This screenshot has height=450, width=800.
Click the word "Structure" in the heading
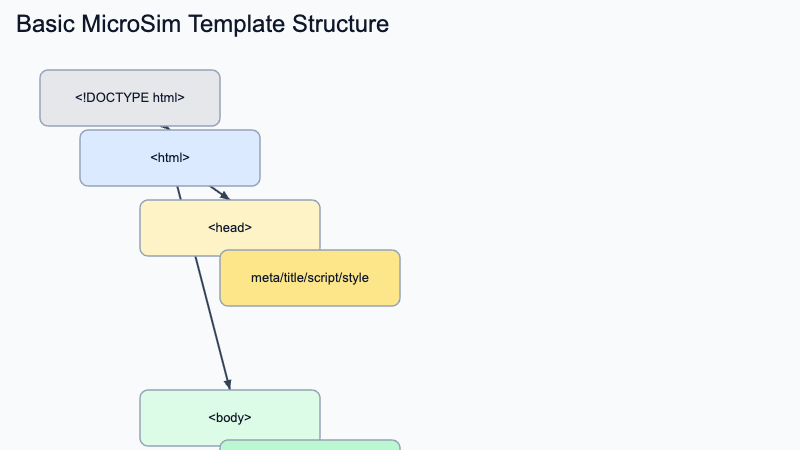point(340,25)
